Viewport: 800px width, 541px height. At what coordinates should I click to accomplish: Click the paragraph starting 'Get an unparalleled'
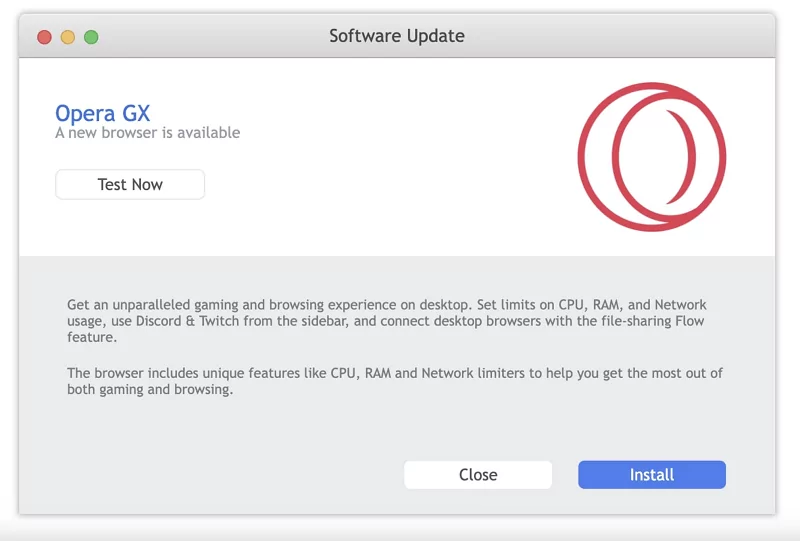386,321
